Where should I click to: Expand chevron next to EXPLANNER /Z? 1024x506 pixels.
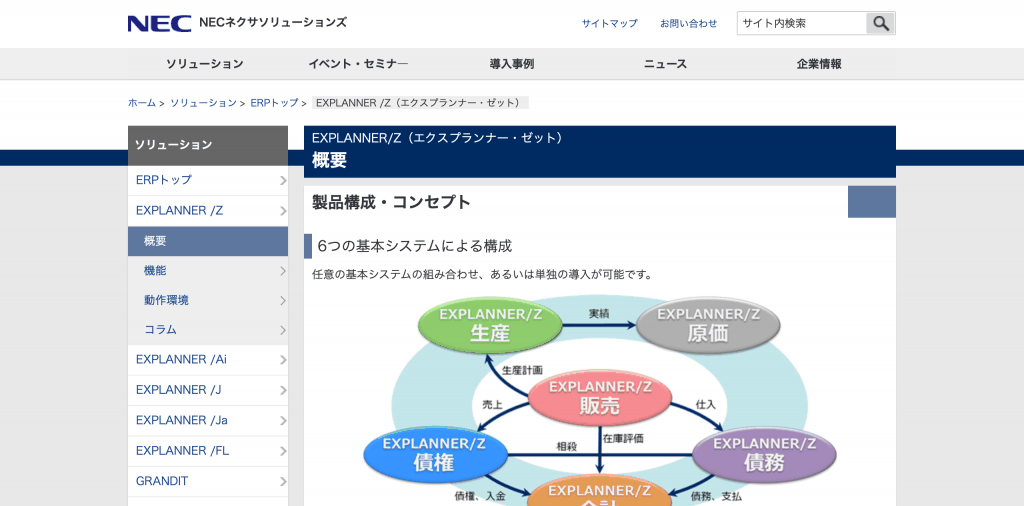tap(283, 211)
